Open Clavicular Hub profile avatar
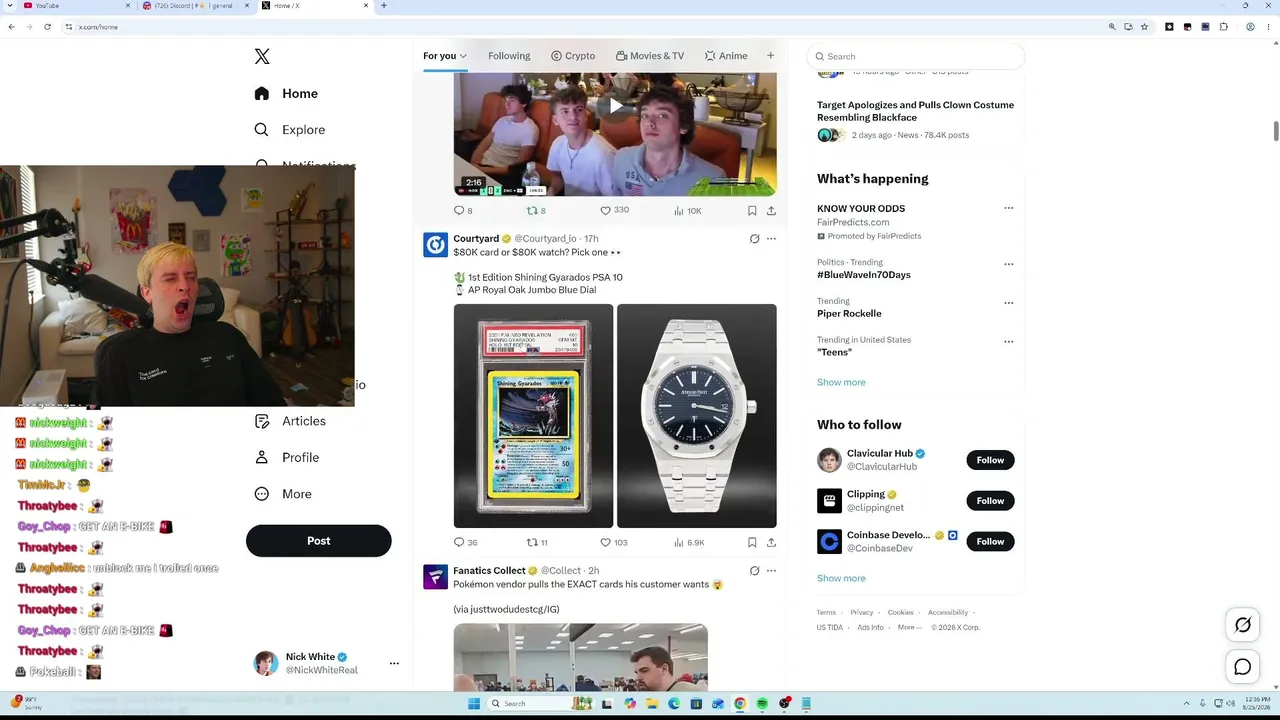Viewport: 1280px width, 720px height. [829, 460]
